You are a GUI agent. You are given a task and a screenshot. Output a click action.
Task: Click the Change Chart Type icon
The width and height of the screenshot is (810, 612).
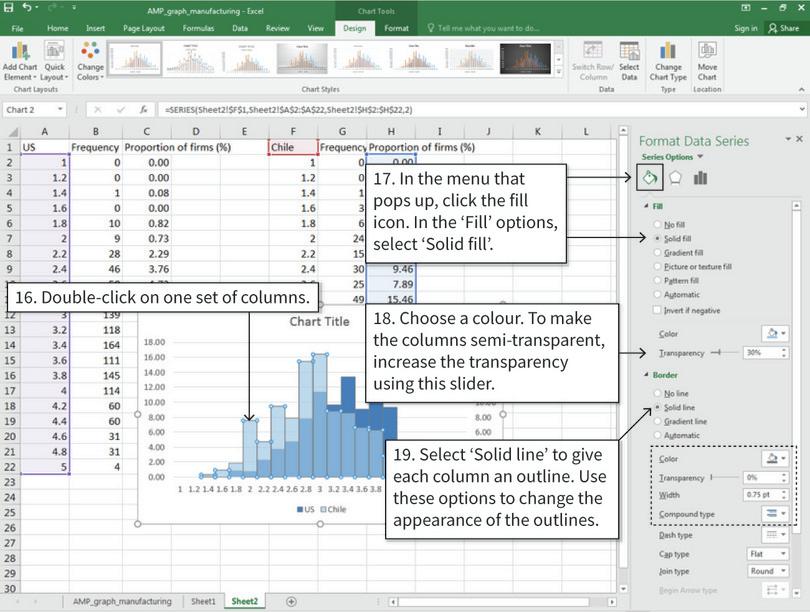click(x=669, y=54)
